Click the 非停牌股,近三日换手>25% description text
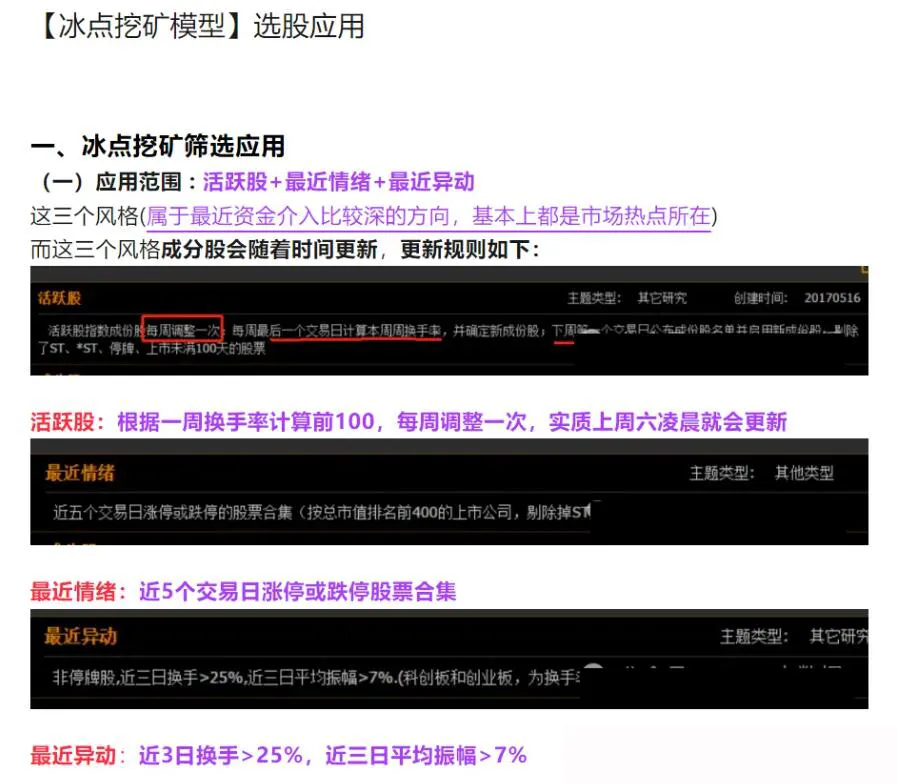The width and height of the screenshot is (897, 784). point(150,678)
